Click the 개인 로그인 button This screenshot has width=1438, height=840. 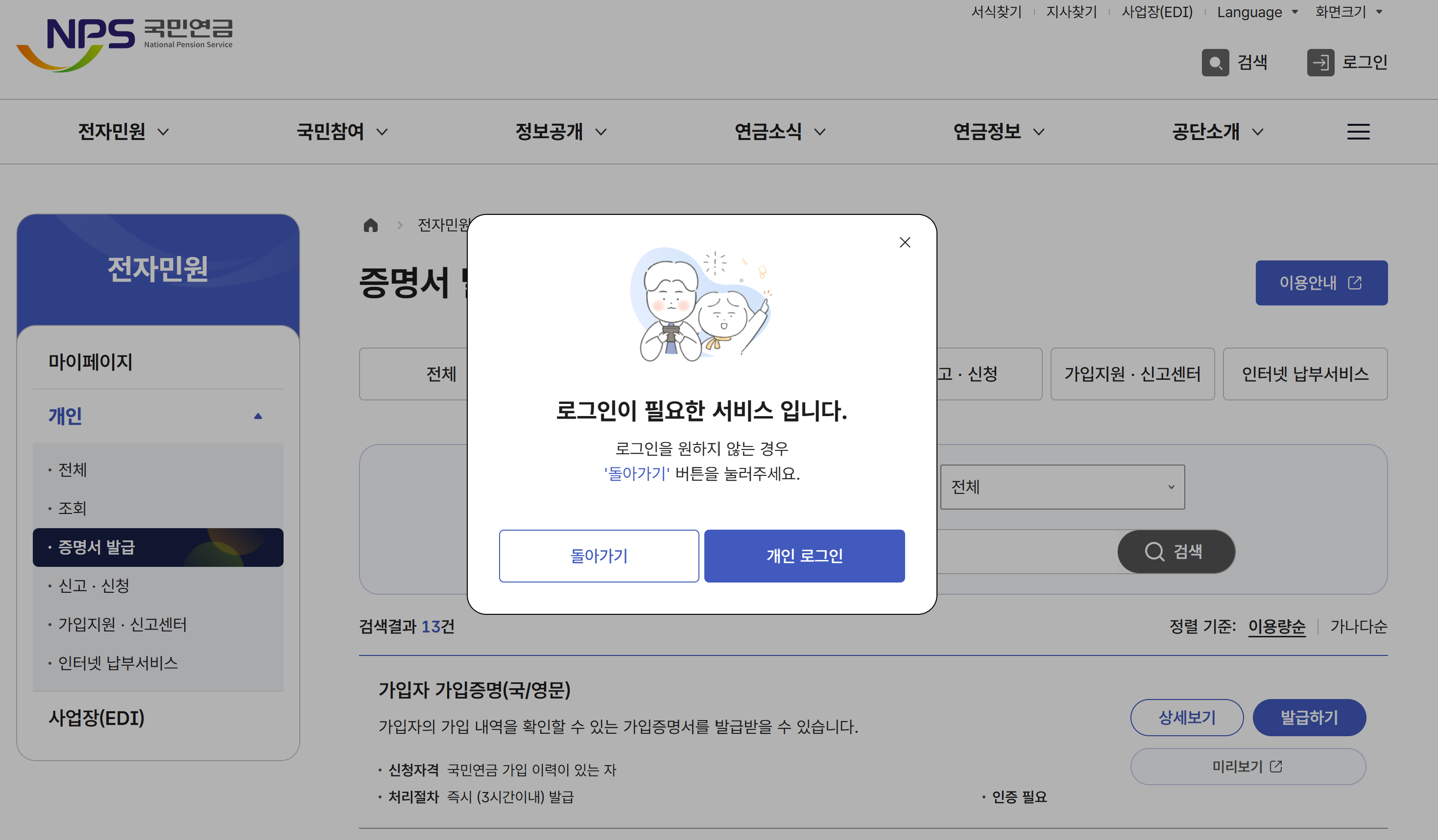804,556
